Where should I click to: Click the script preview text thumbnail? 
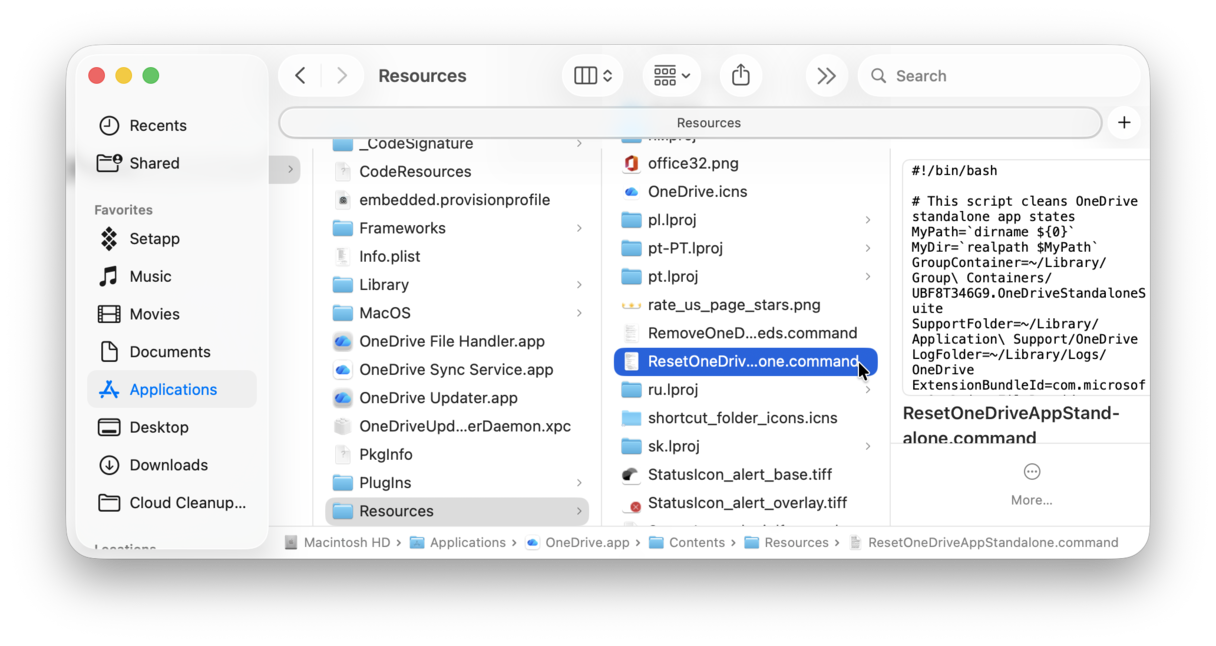tap(1024, 278)
